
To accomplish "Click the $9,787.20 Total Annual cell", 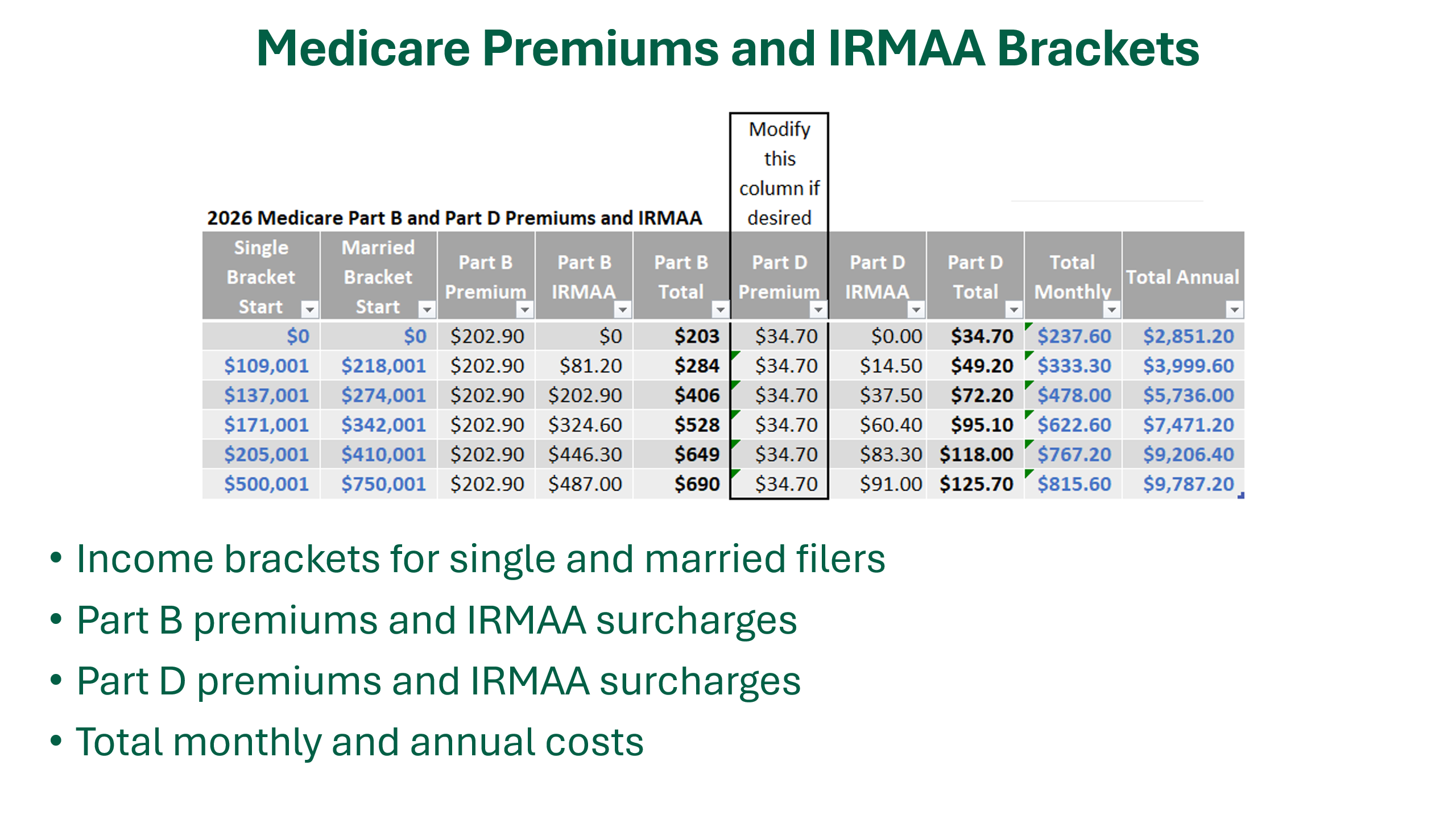I will tap(1188, 484).
